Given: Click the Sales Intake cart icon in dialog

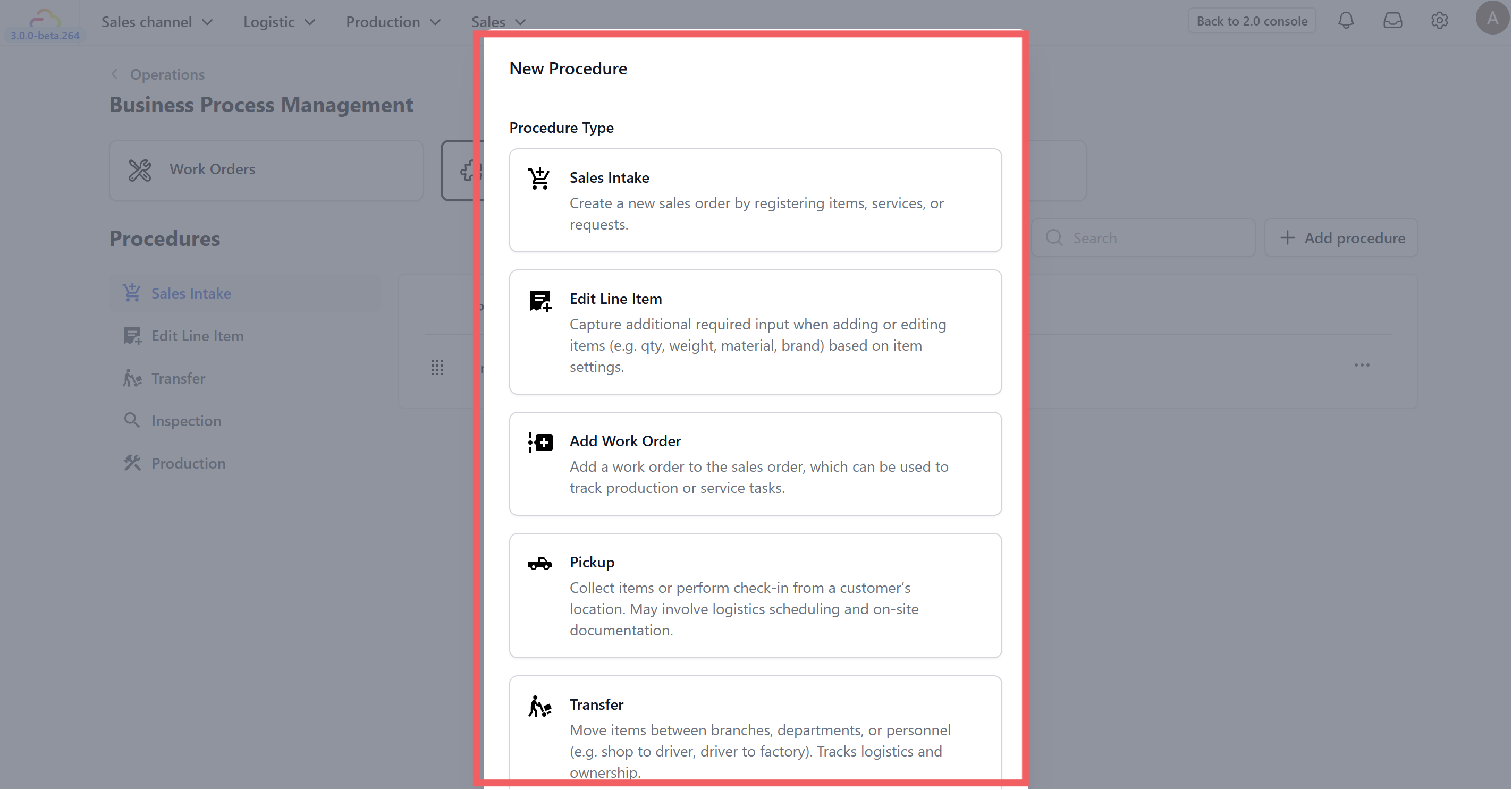Looking at the screenshot, I should pyautogui.click(x=539, y=179).
